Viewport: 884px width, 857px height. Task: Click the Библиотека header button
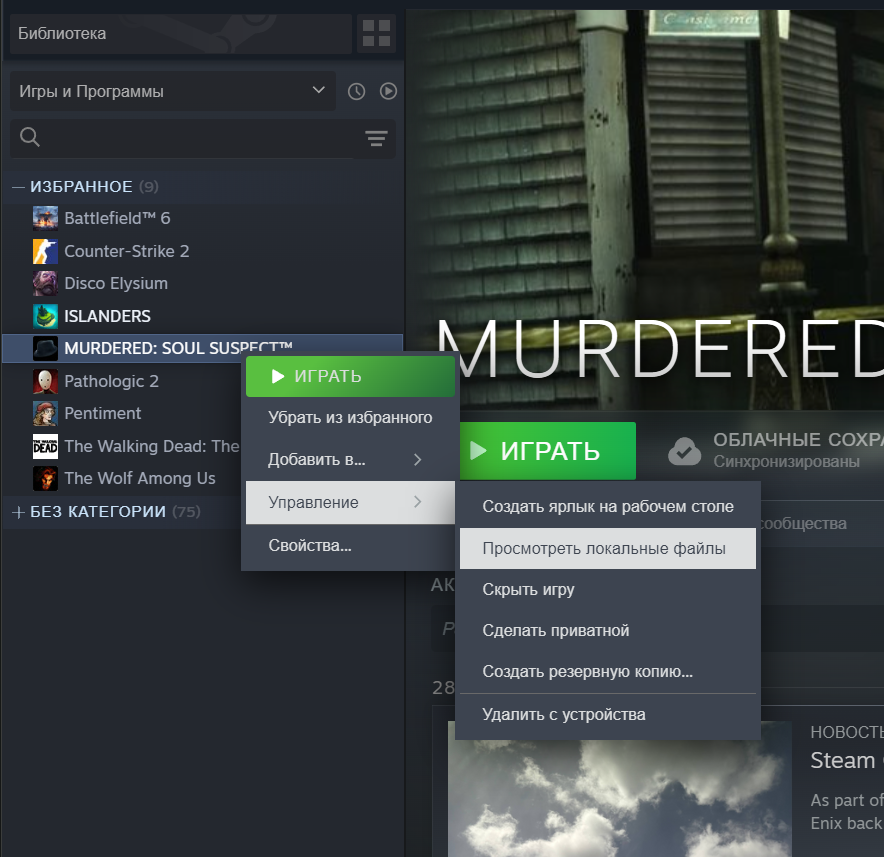pos(181,33)
